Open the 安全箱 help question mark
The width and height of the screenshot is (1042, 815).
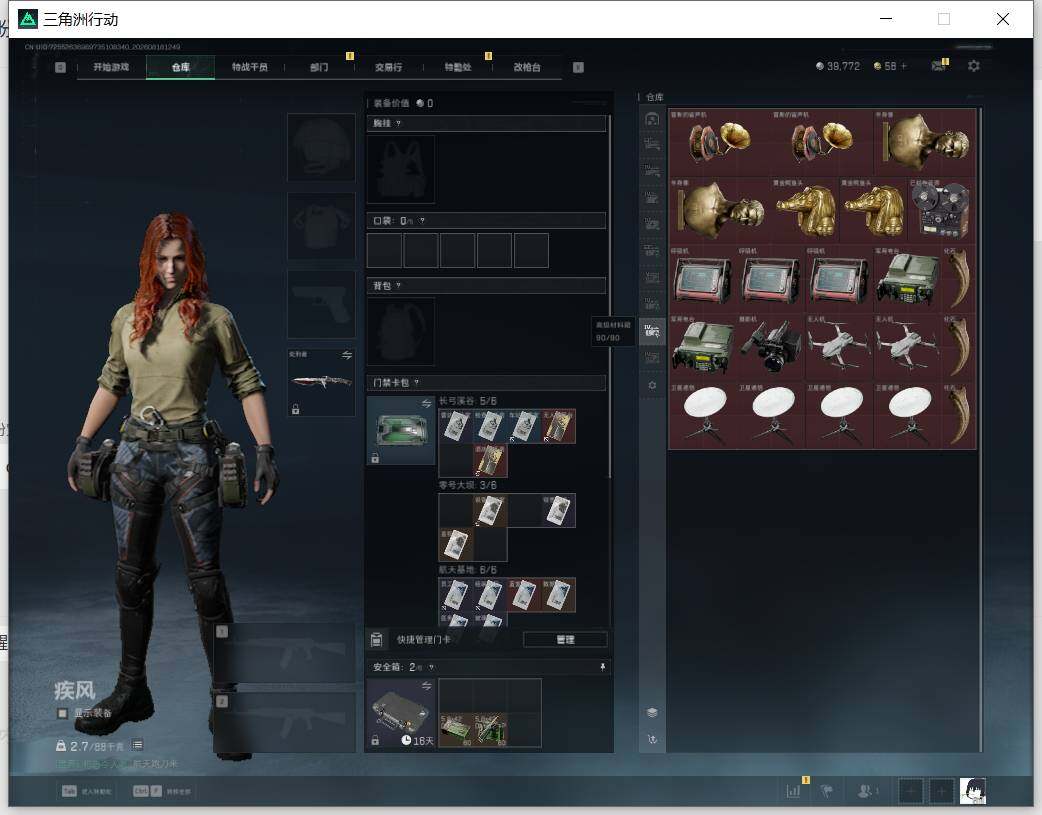[x=431, y=667]
